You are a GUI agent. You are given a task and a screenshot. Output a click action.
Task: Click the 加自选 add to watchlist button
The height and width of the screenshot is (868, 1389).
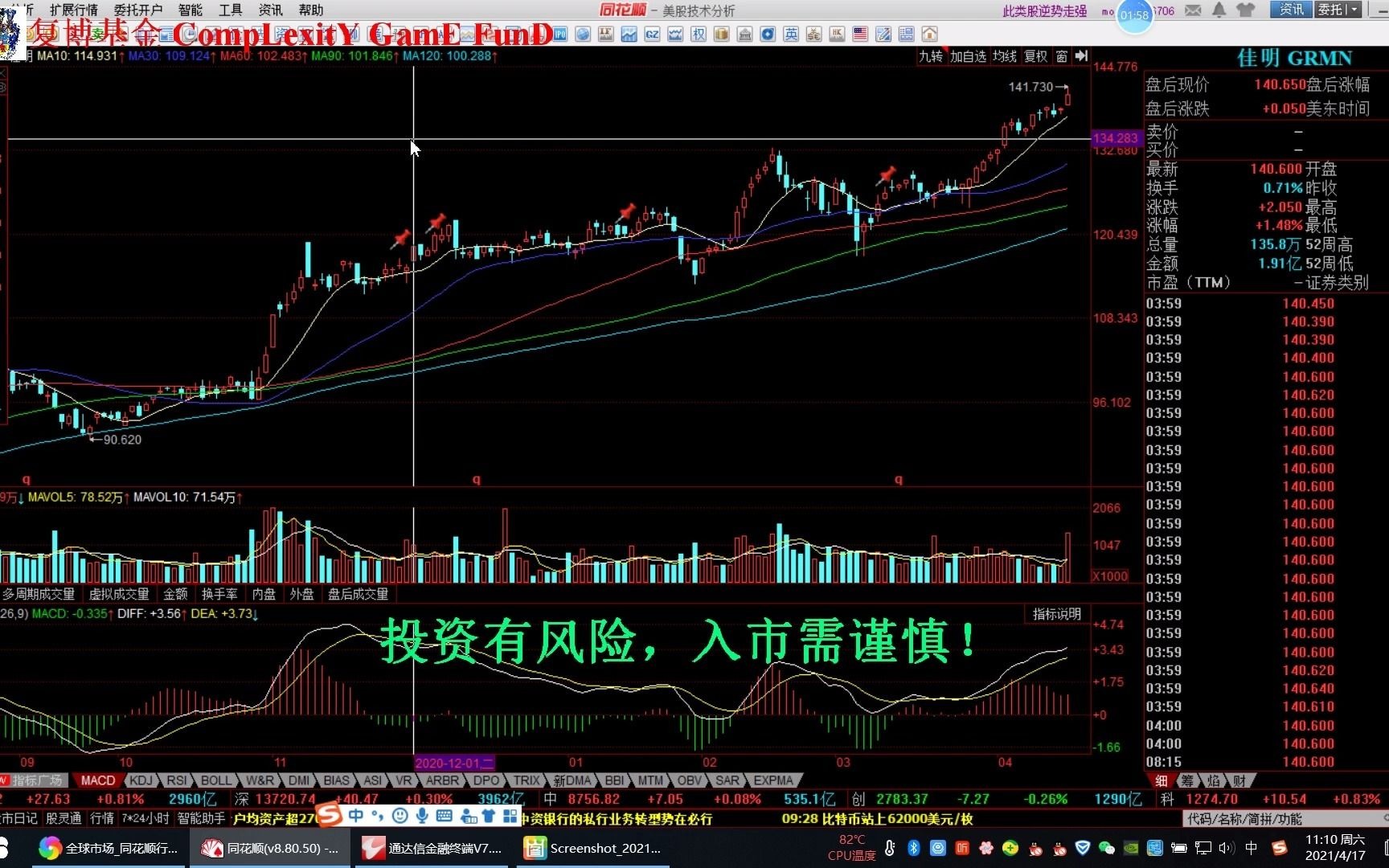[968, 55]
